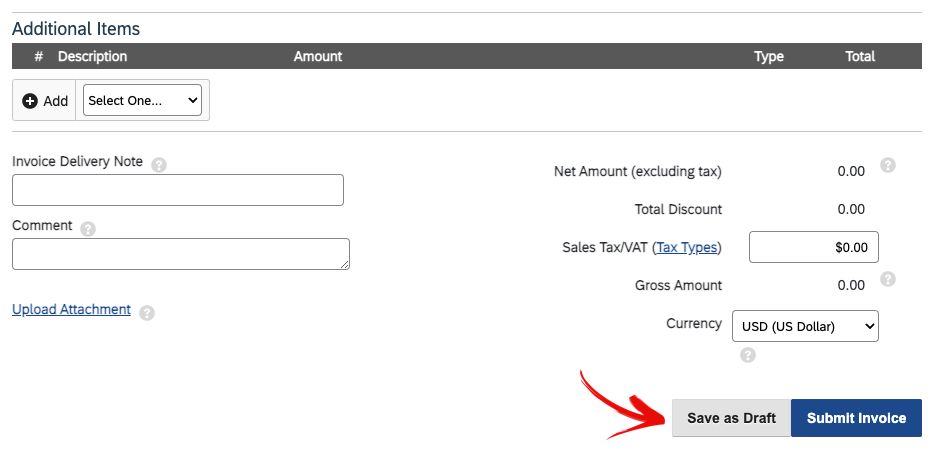Screen dimensions: 935x454
Task: Click the Total column header
Action: (860, 57)
